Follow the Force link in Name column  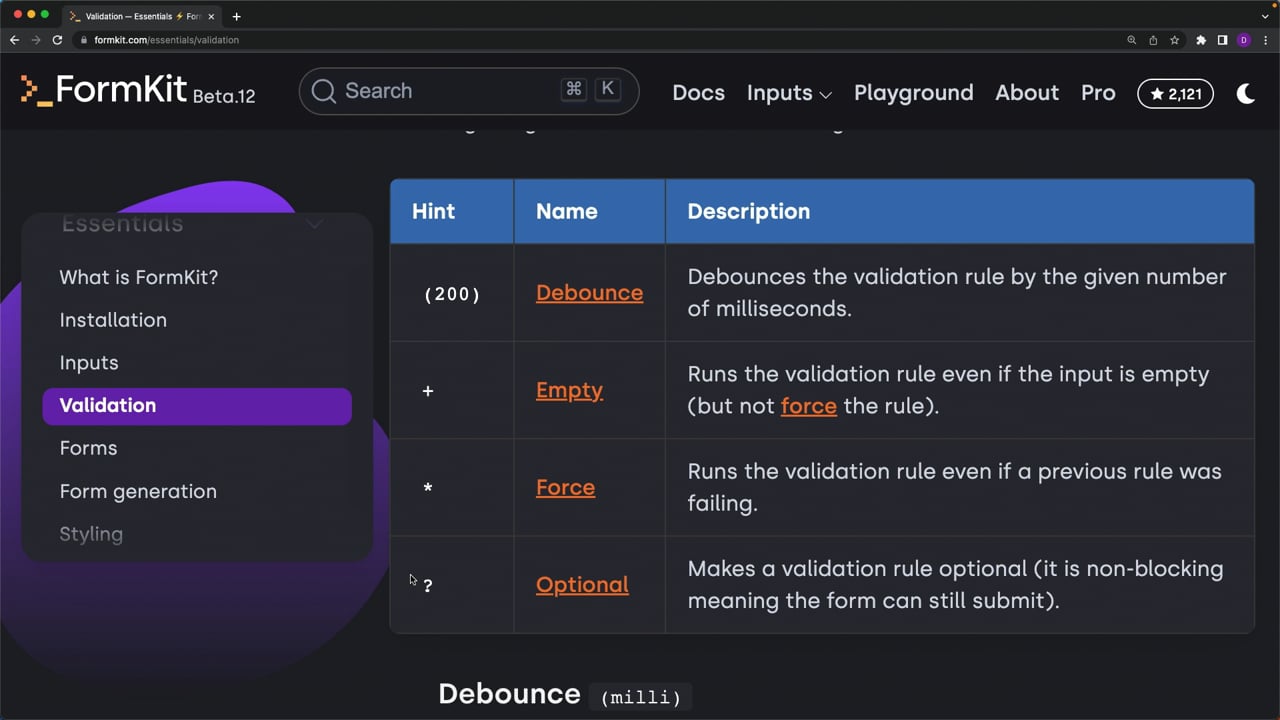(565, 487)
